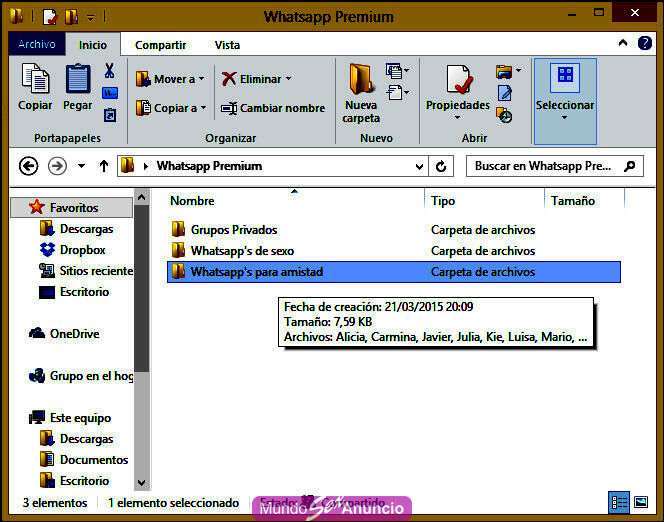Viewport: 664px width, 522px height.
Task: Click the forward navigation arrow
Action: point(57,166)
